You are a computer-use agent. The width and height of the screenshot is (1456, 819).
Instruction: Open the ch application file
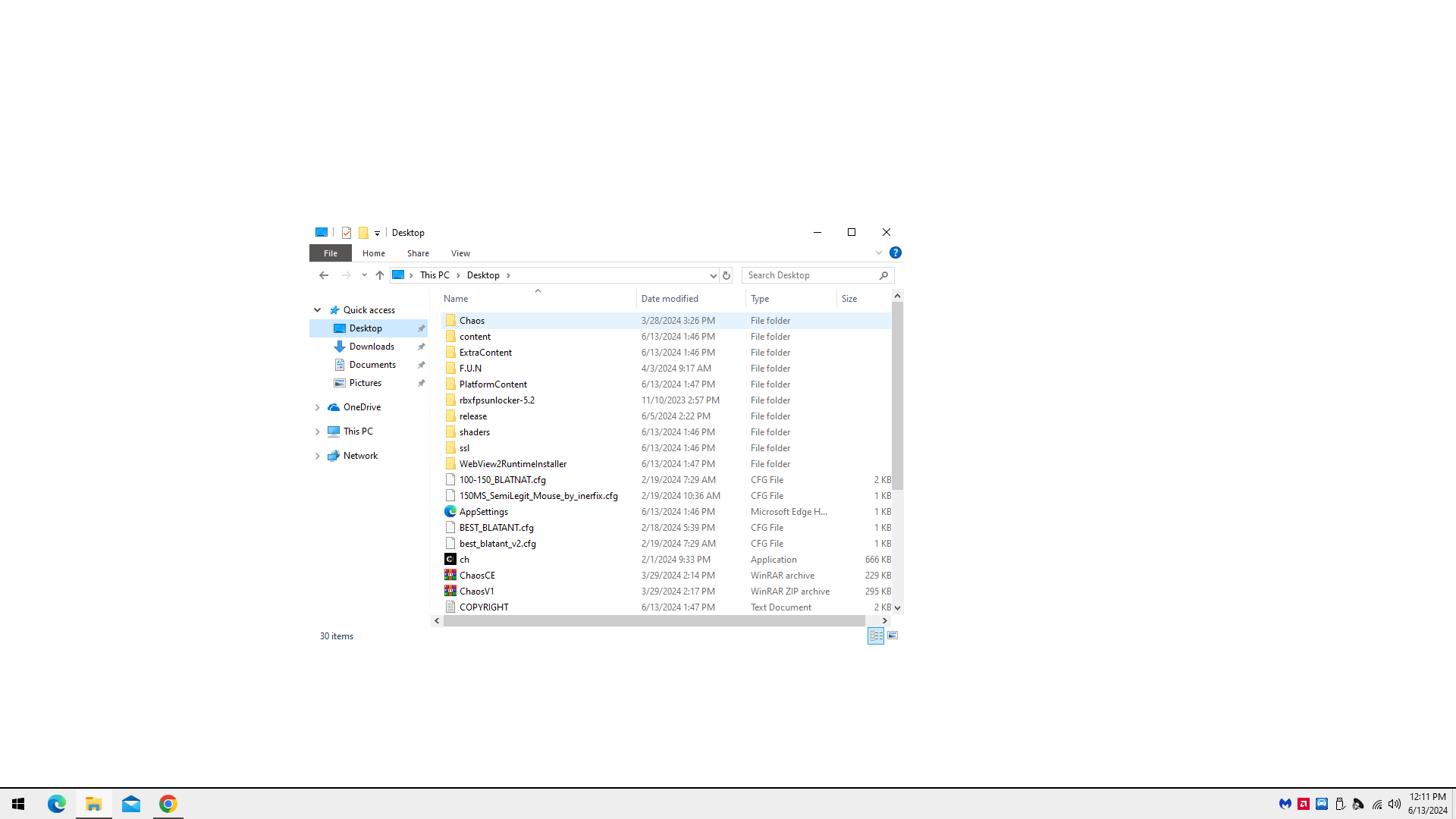click(x=464, y=560)
